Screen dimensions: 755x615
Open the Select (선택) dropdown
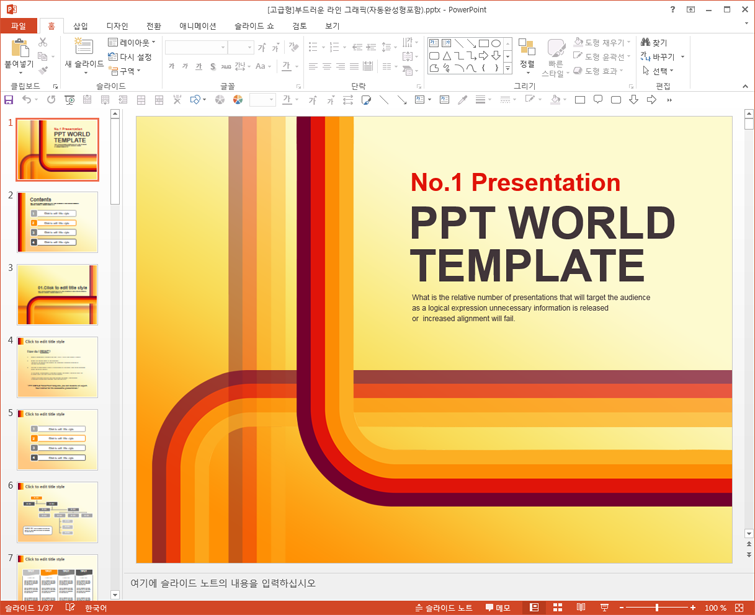point(658,71)
